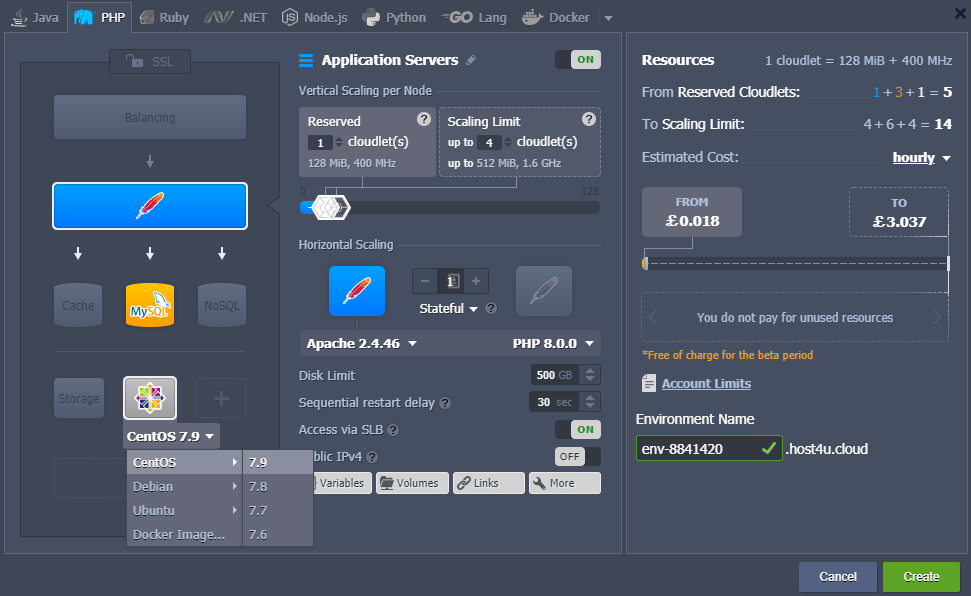Open the hourly cost period dropdown
971x596 pixels.
pyautogui.click(x=921, y=157)
